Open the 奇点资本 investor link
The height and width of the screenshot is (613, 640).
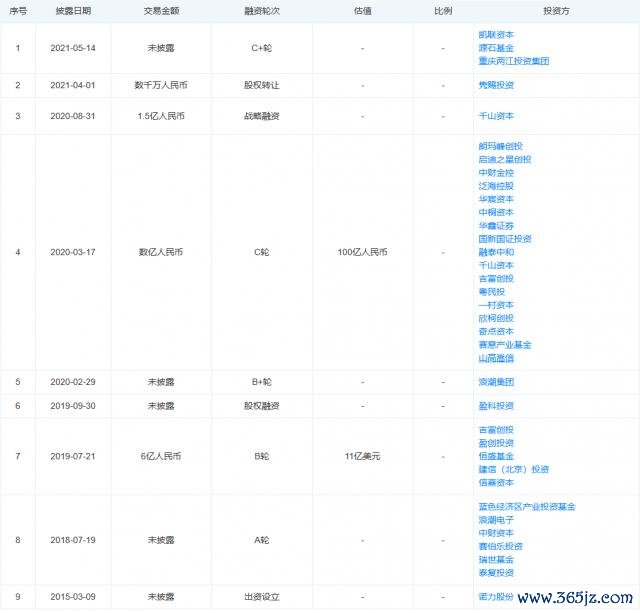[x=496, y=331]
